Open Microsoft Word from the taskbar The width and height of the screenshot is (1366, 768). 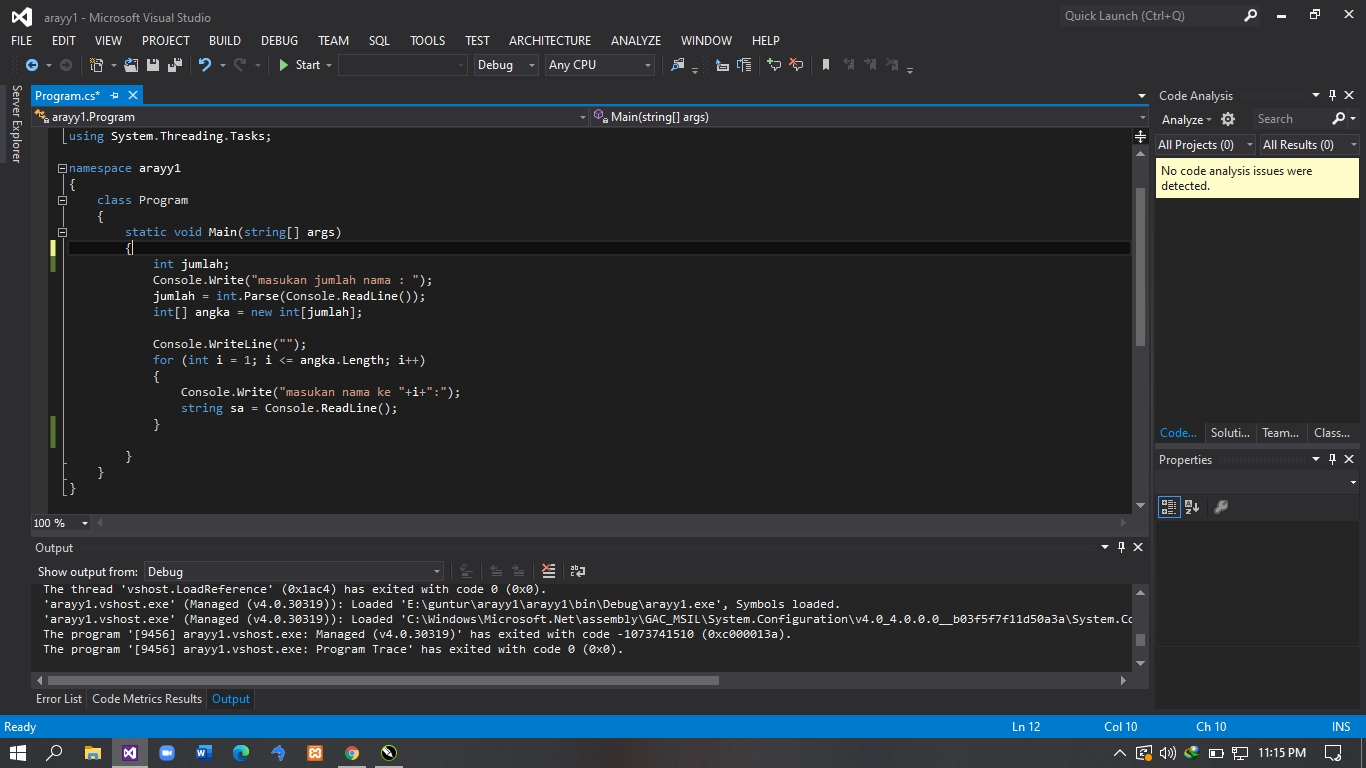(204, 752)
